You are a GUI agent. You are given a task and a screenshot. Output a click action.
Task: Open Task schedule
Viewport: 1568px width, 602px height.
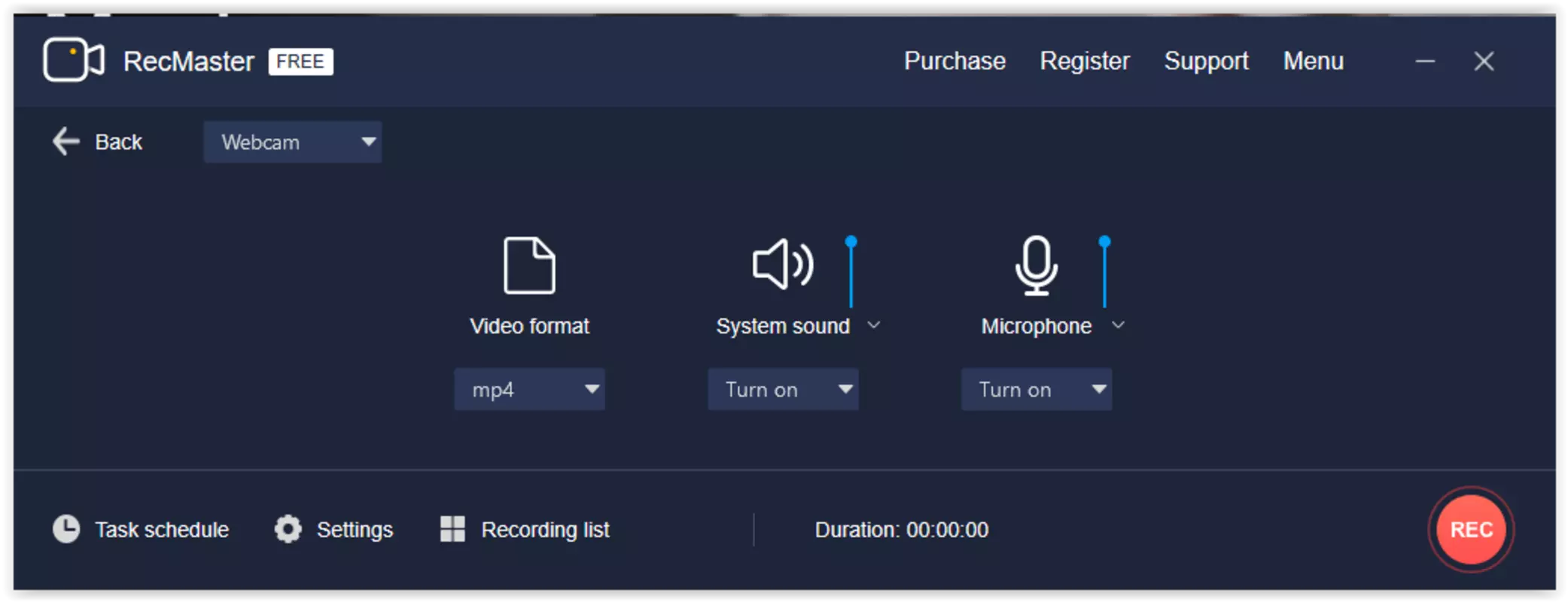coord(162,530)
